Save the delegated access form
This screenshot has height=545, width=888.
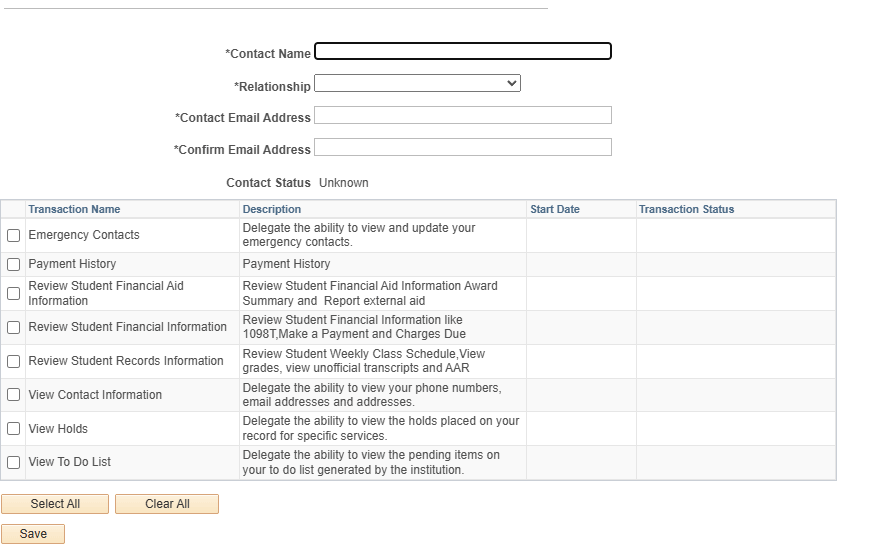click(x=33, y=534)
